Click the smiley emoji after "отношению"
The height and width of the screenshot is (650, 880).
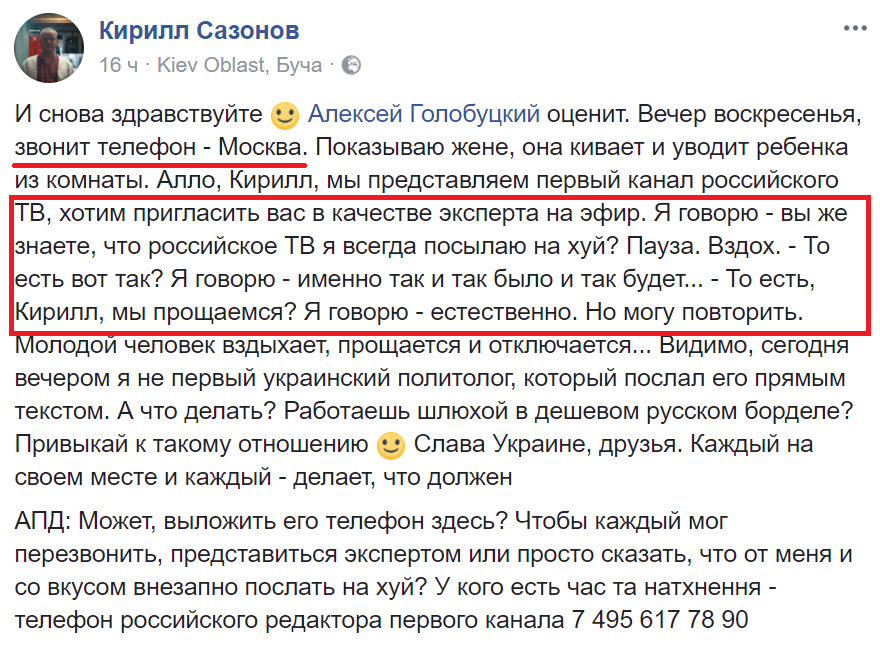pos(391,444)
